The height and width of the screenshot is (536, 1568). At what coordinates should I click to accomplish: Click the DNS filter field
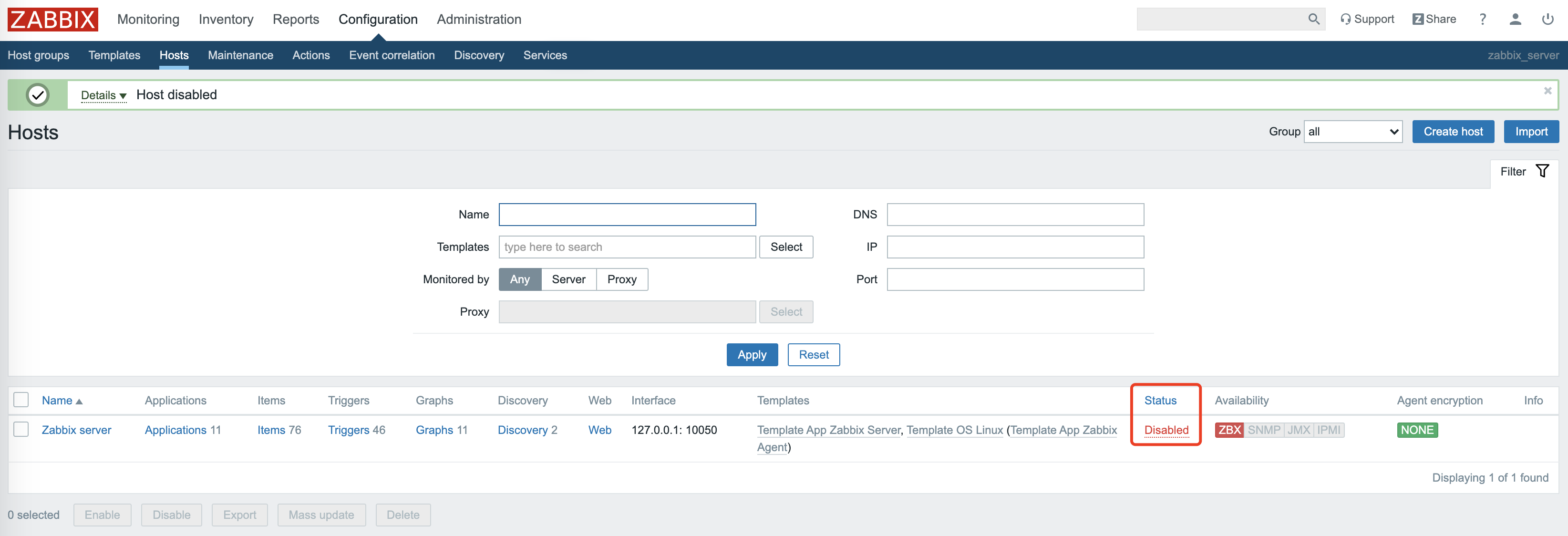tap(1015, 215)
